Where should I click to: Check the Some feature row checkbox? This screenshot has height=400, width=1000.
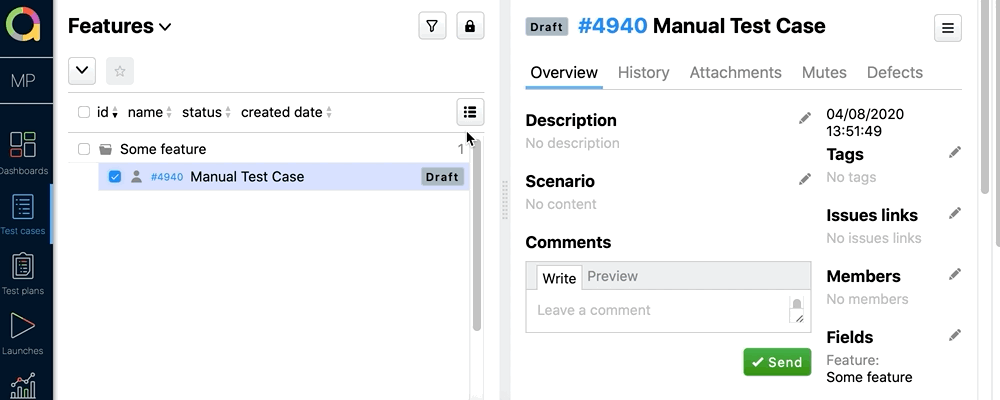tap(84, 149)
